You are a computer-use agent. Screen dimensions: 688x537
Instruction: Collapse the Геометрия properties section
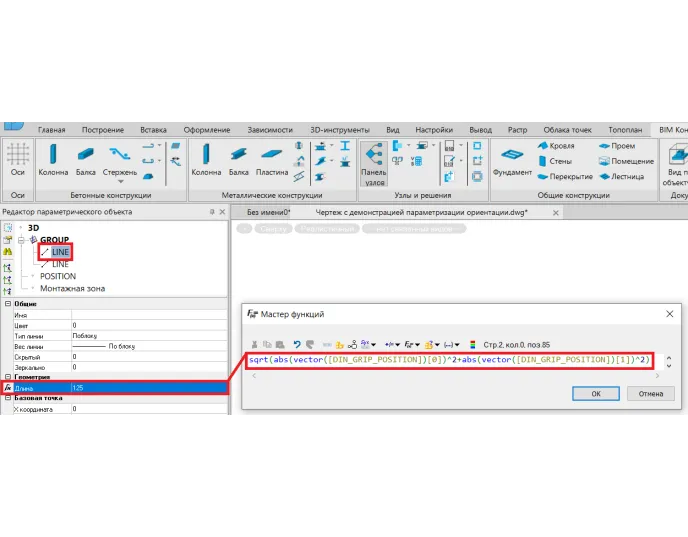point(8,377)
